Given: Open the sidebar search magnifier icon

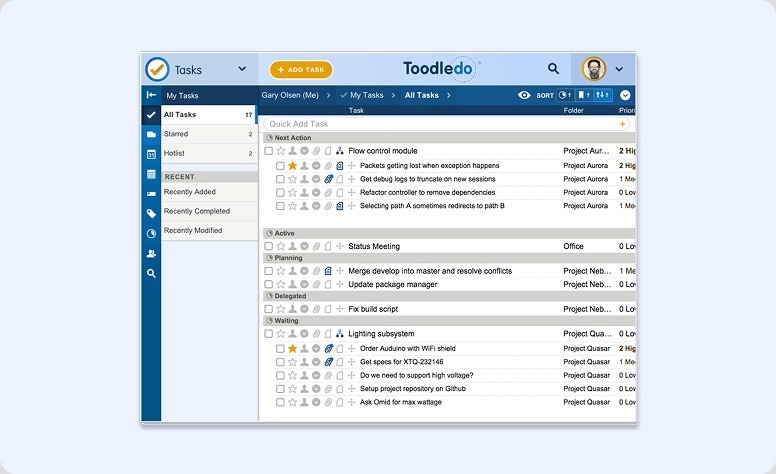Looking at the screenshot, I should tap(151, 273).
